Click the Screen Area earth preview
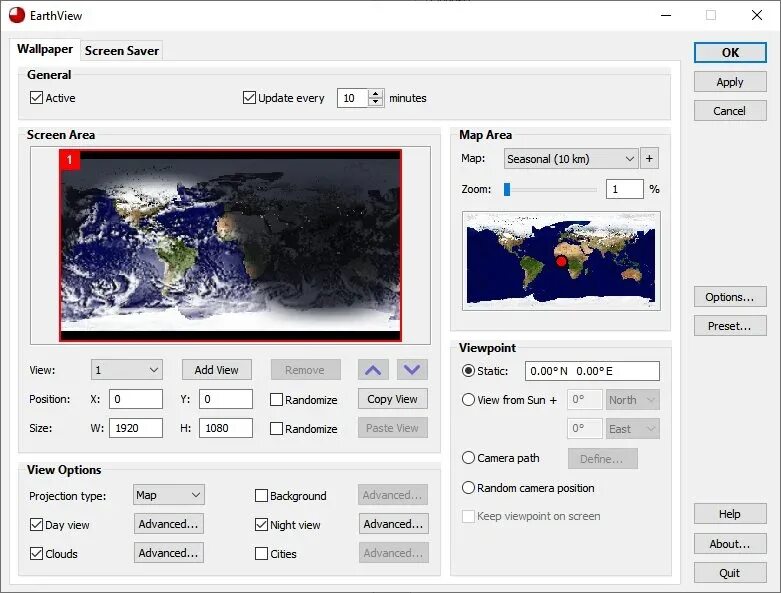 230,245
